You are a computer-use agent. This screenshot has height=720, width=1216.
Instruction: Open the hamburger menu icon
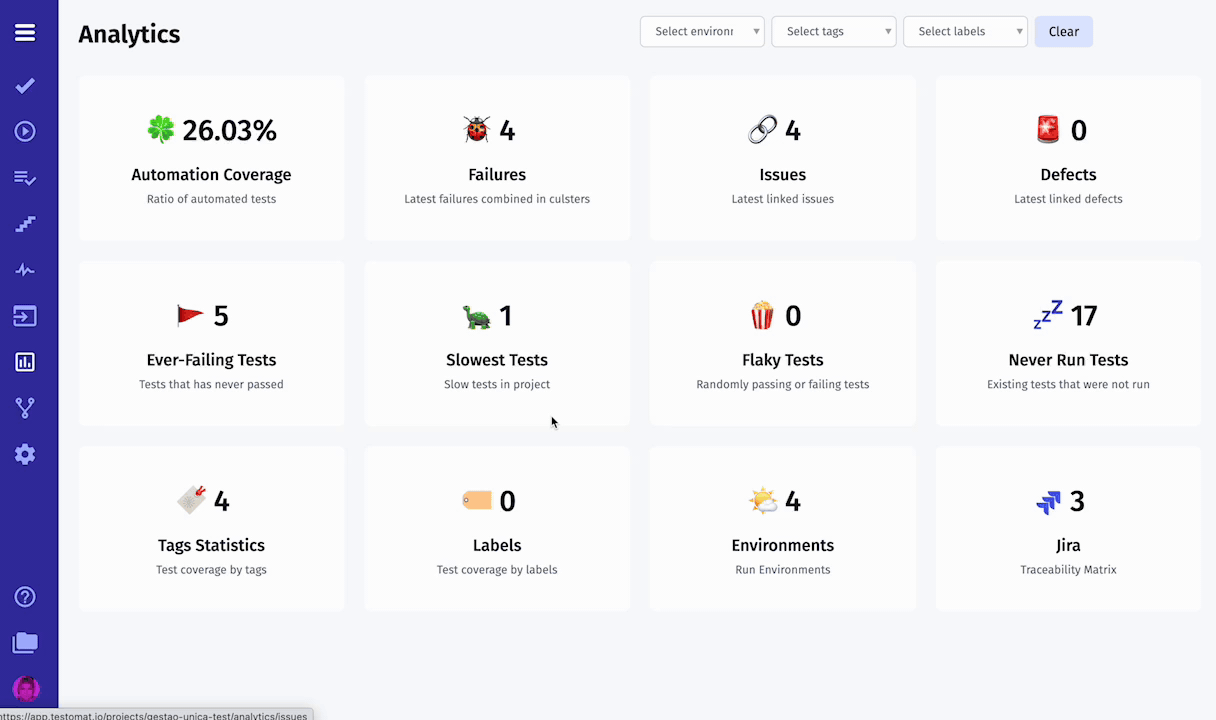[25, 33]
